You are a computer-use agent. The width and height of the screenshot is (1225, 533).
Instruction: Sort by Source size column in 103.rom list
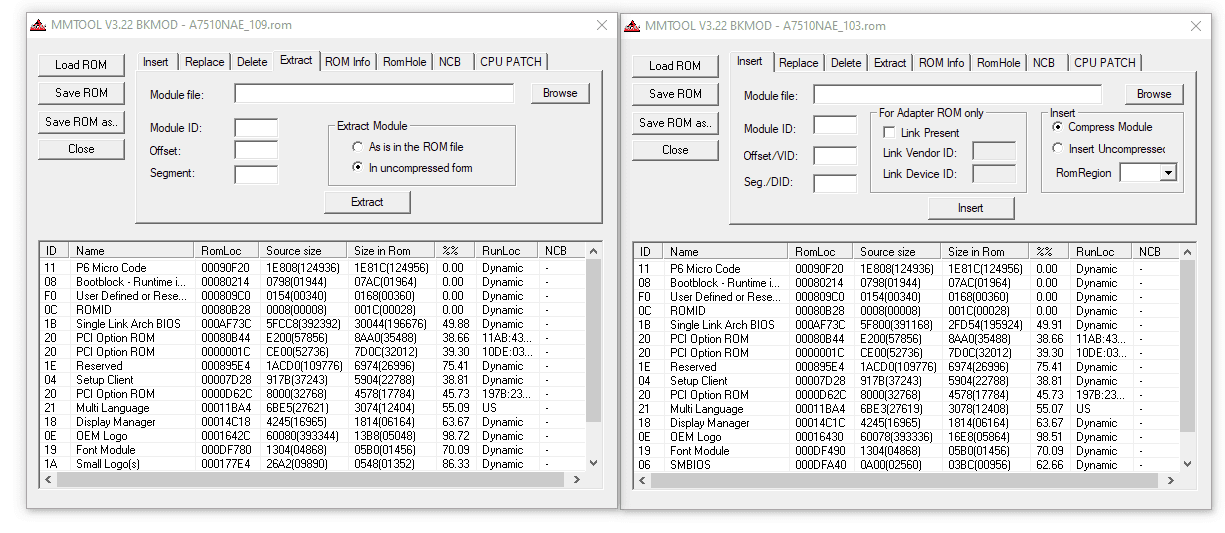tap(897, 252)
